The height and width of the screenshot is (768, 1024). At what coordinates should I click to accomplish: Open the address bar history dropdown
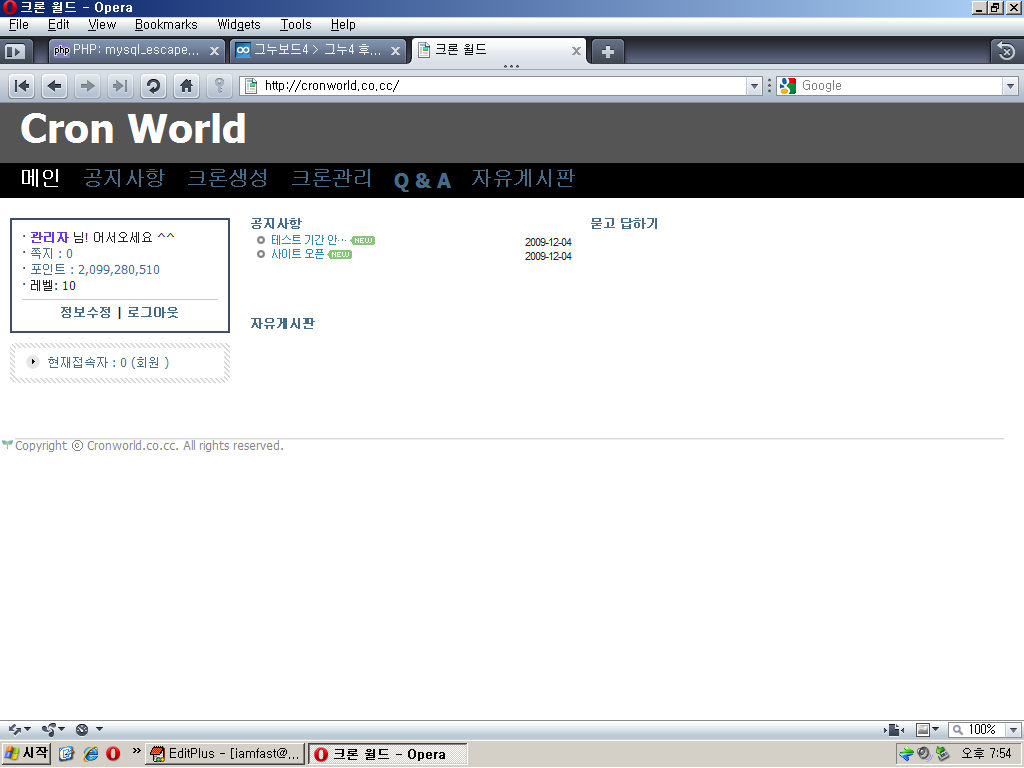[755, 86]
